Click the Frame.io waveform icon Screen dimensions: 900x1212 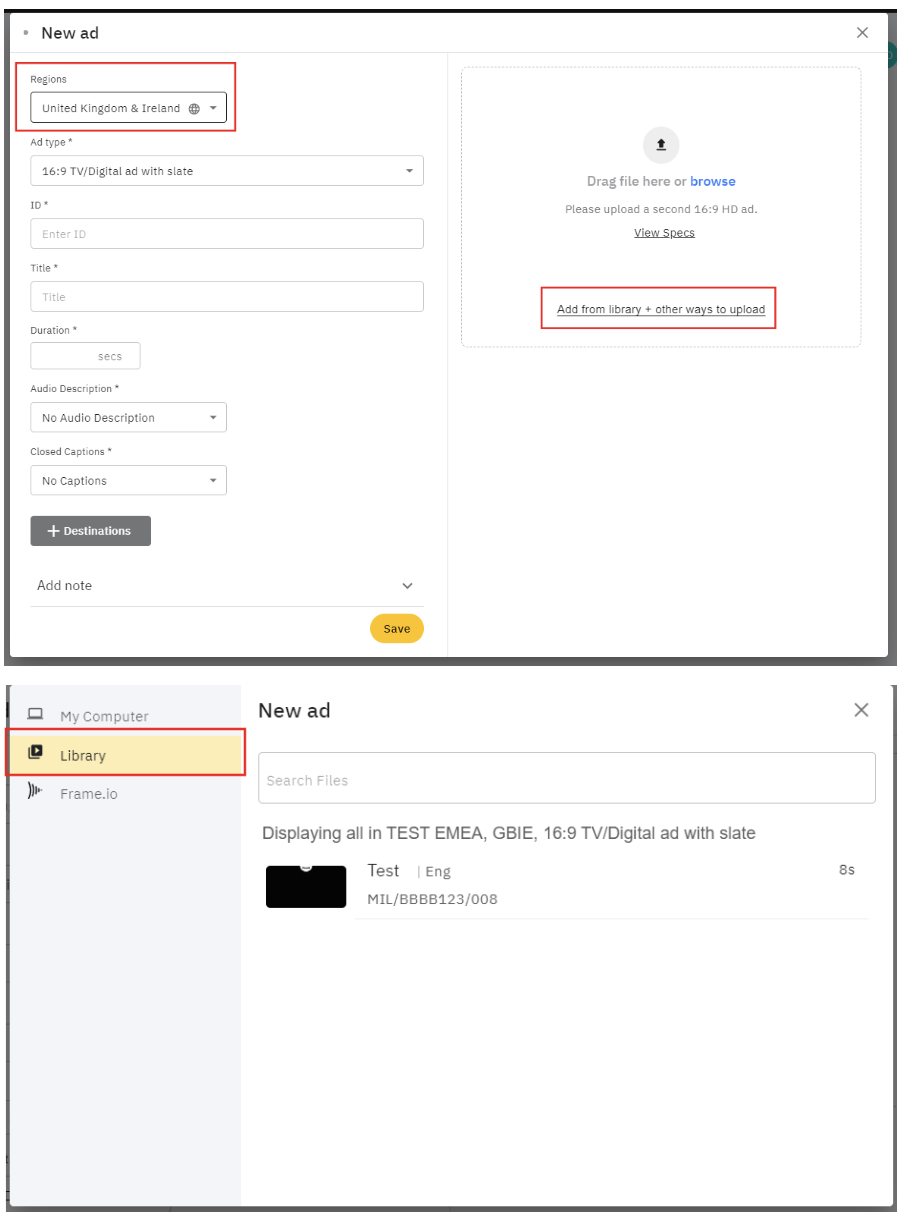(x=35, y=792)
